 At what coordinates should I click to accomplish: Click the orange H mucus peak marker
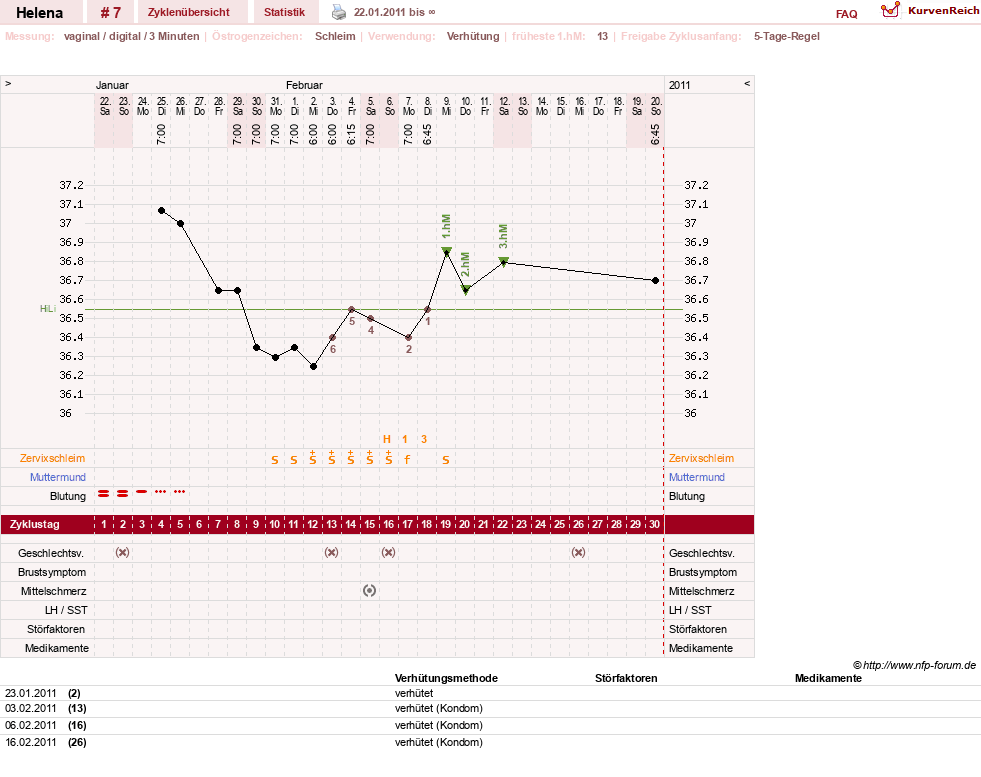387,439
